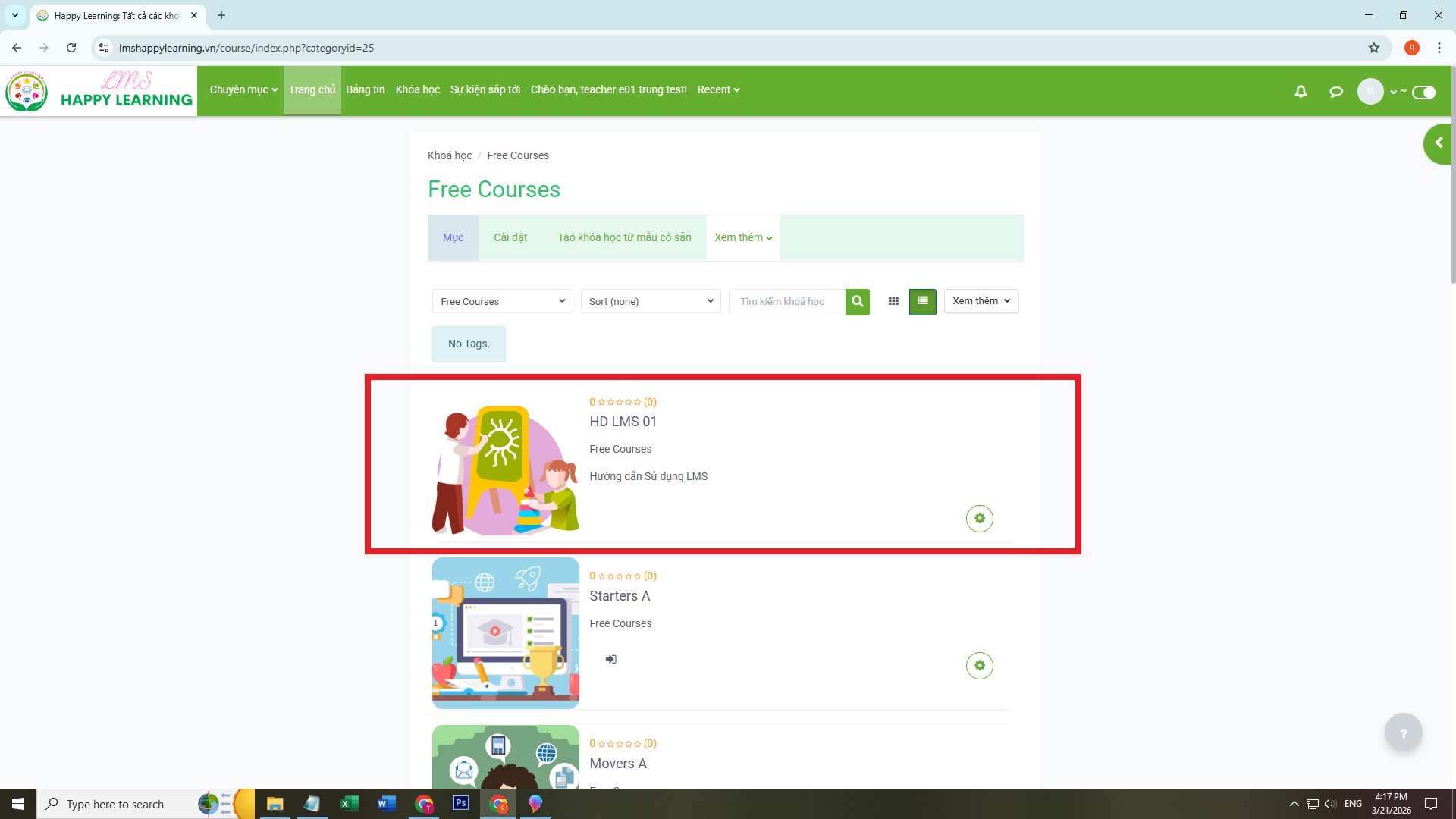This screenshot has width=1456, height=819.
Task: Open the Xem thêm tab dropdown
Action: pos(742,237)
